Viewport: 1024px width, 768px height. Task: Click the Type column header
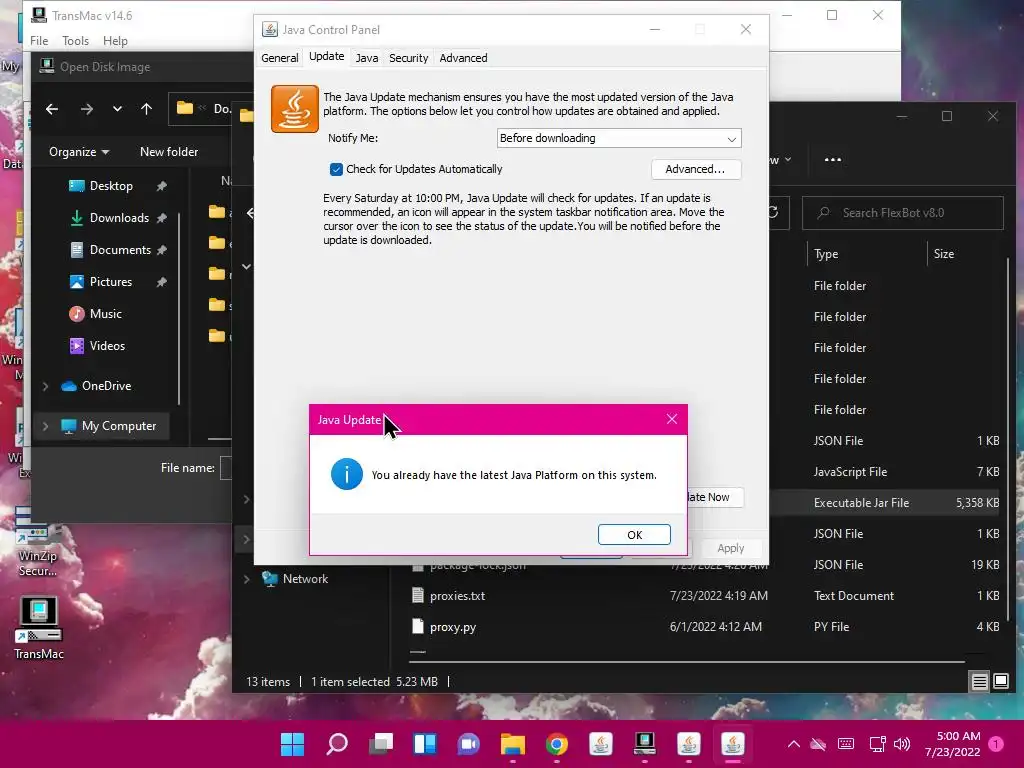click(x=825, y=254)
